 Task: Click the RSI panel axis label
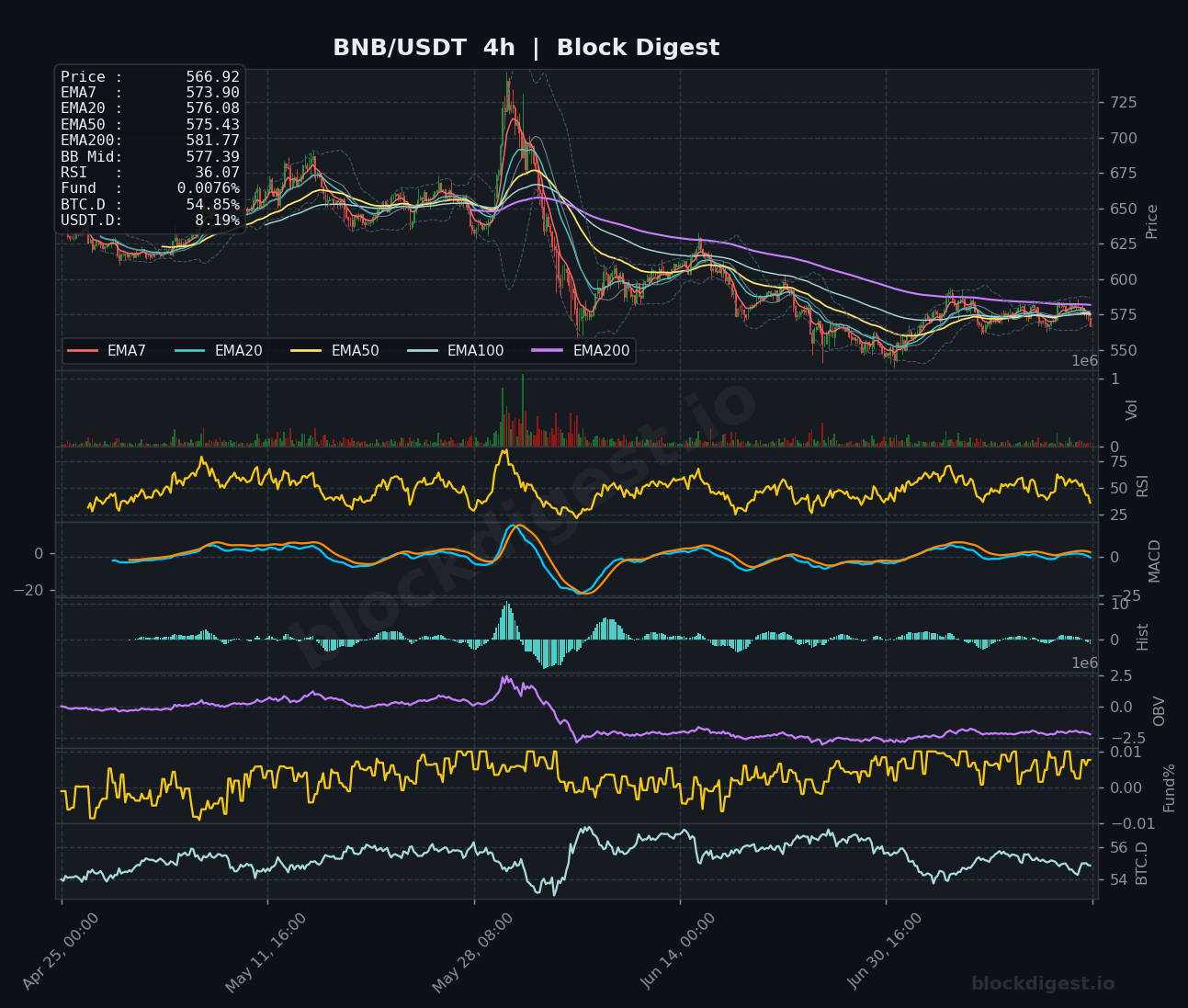tap(1143, 485)
